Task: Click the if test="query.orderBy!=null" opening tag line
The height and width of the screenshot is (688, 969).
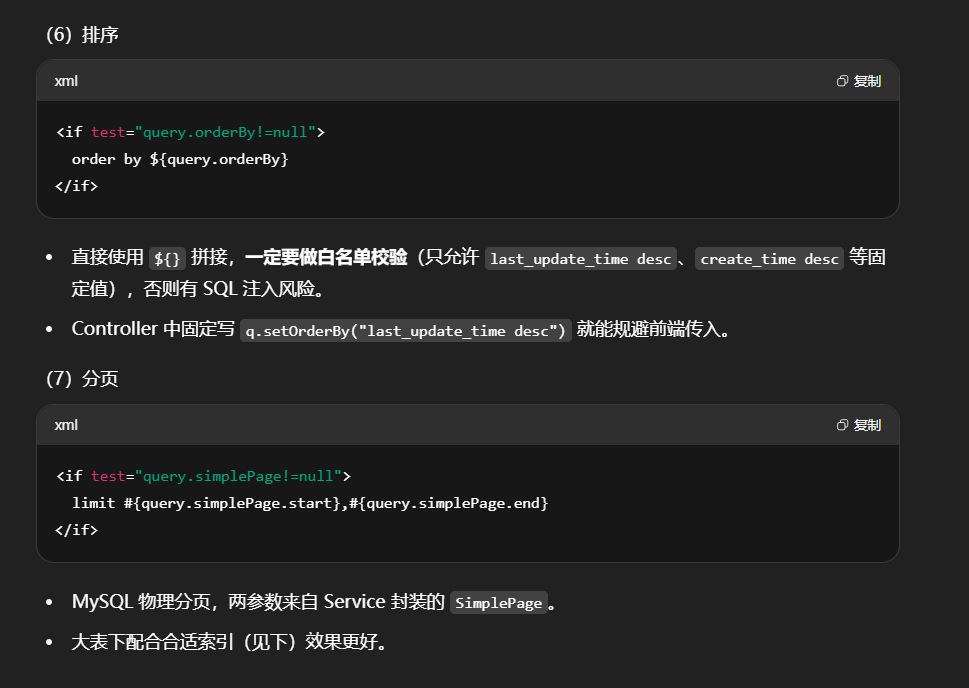Action: (190, 132)
